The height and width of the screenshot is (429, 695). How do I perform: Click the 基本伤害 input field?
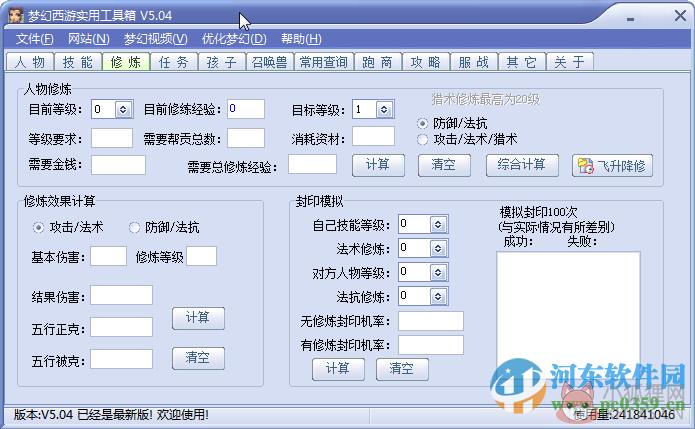[x=108, y=256]
